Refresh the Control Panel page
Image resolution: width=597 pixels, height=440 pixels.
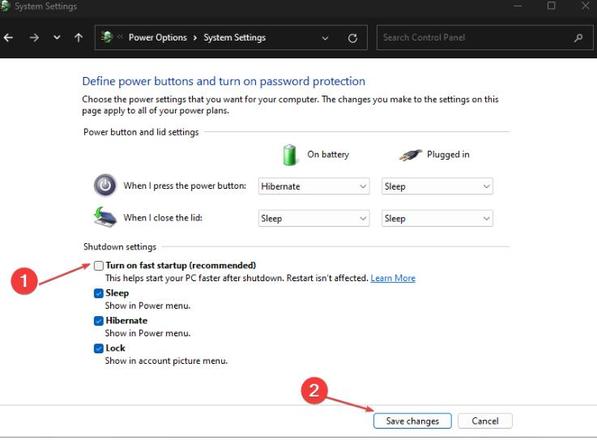point(353,38)
